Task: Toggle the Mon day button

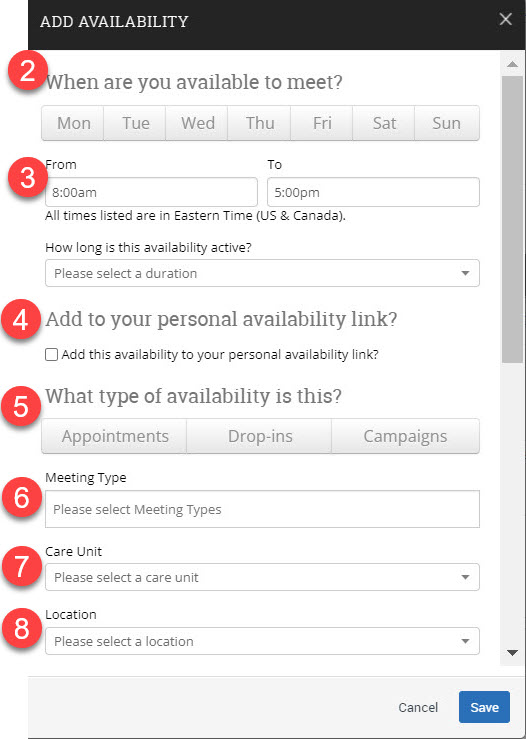Action: click(x=73, y=123)
